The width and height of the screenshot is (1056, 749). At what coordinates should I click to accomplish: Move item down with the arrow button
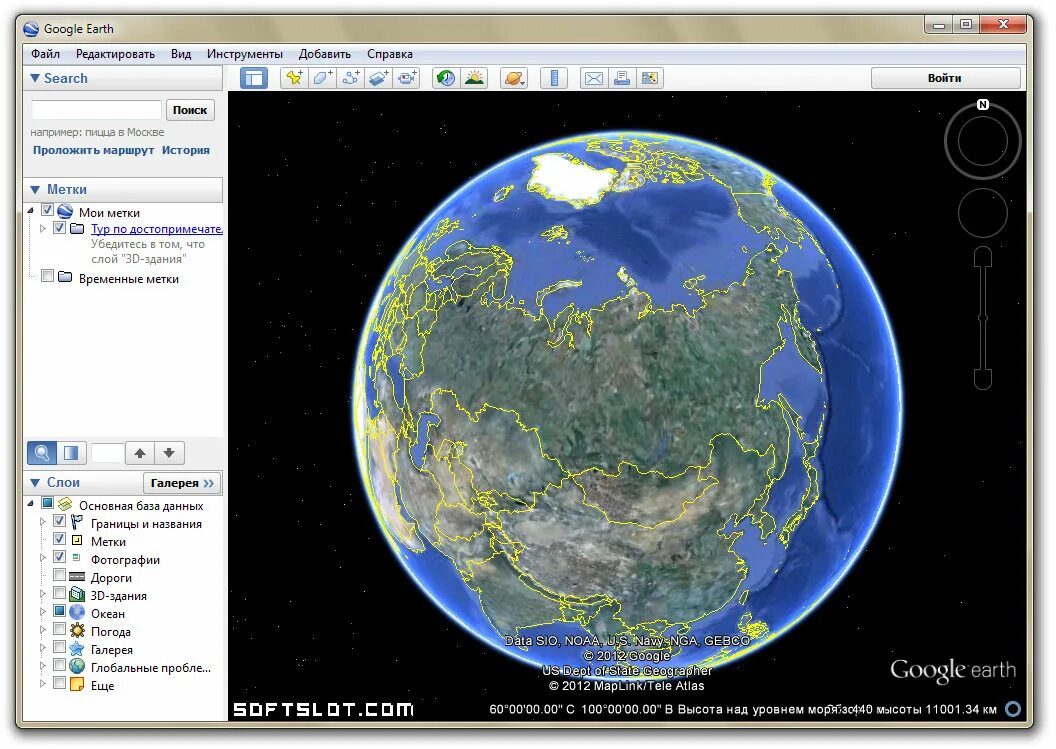169,453
